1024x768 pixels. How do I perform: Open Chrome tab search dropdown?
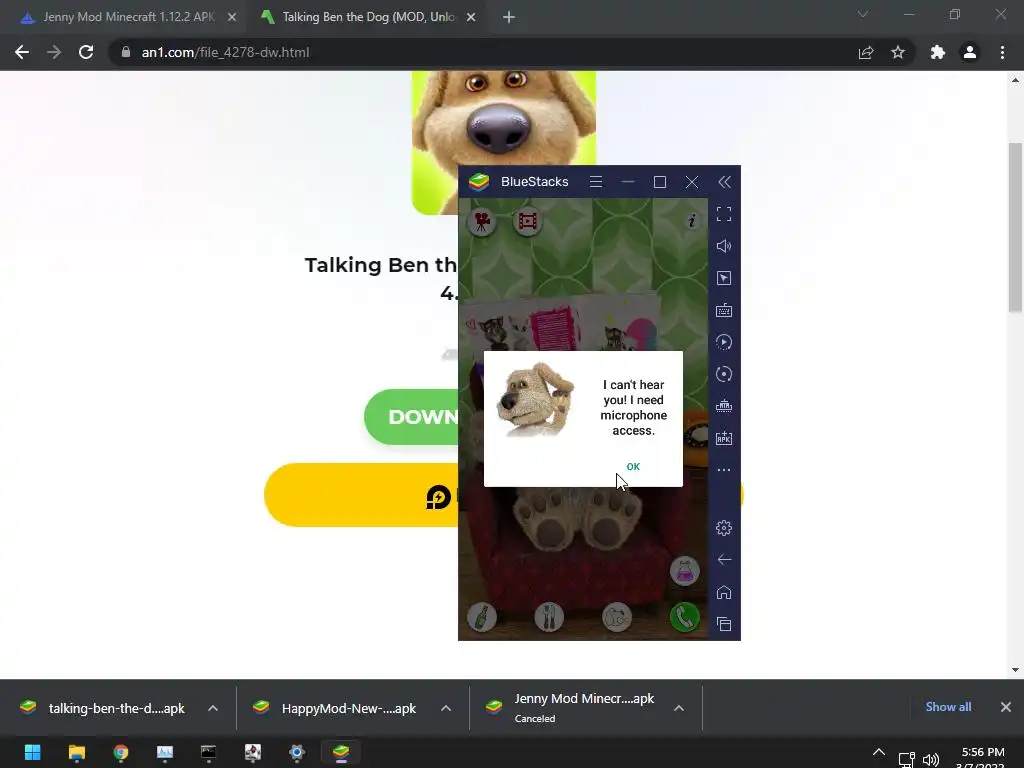point(863,14)
